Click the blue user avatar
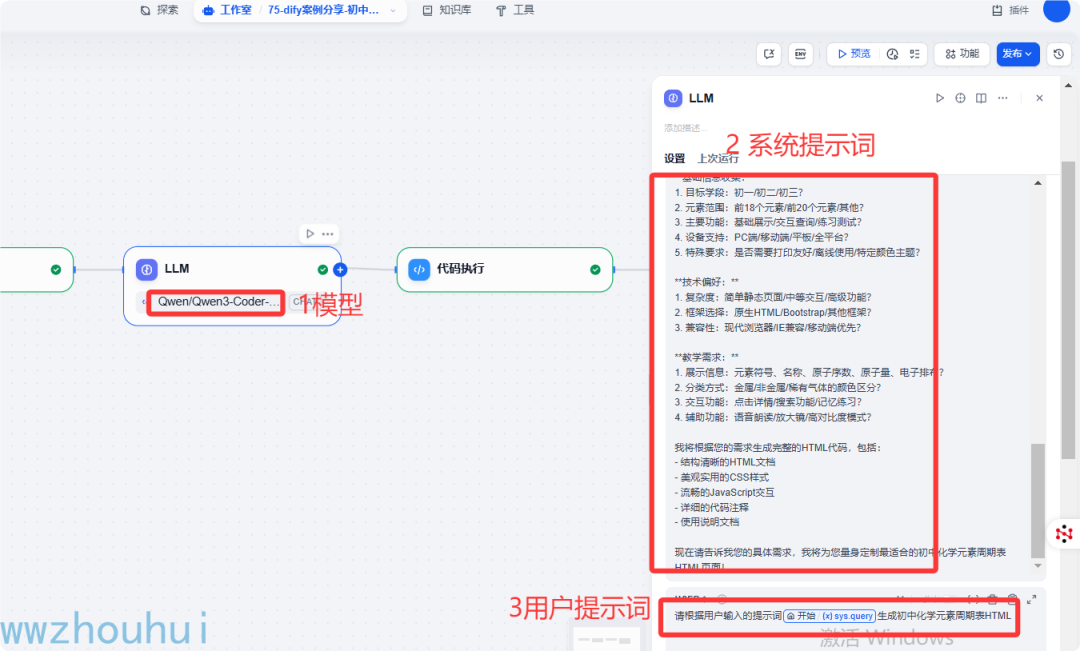Image resolution: width=1080 pixels, height=651 pixels. tap(1056, 10)
